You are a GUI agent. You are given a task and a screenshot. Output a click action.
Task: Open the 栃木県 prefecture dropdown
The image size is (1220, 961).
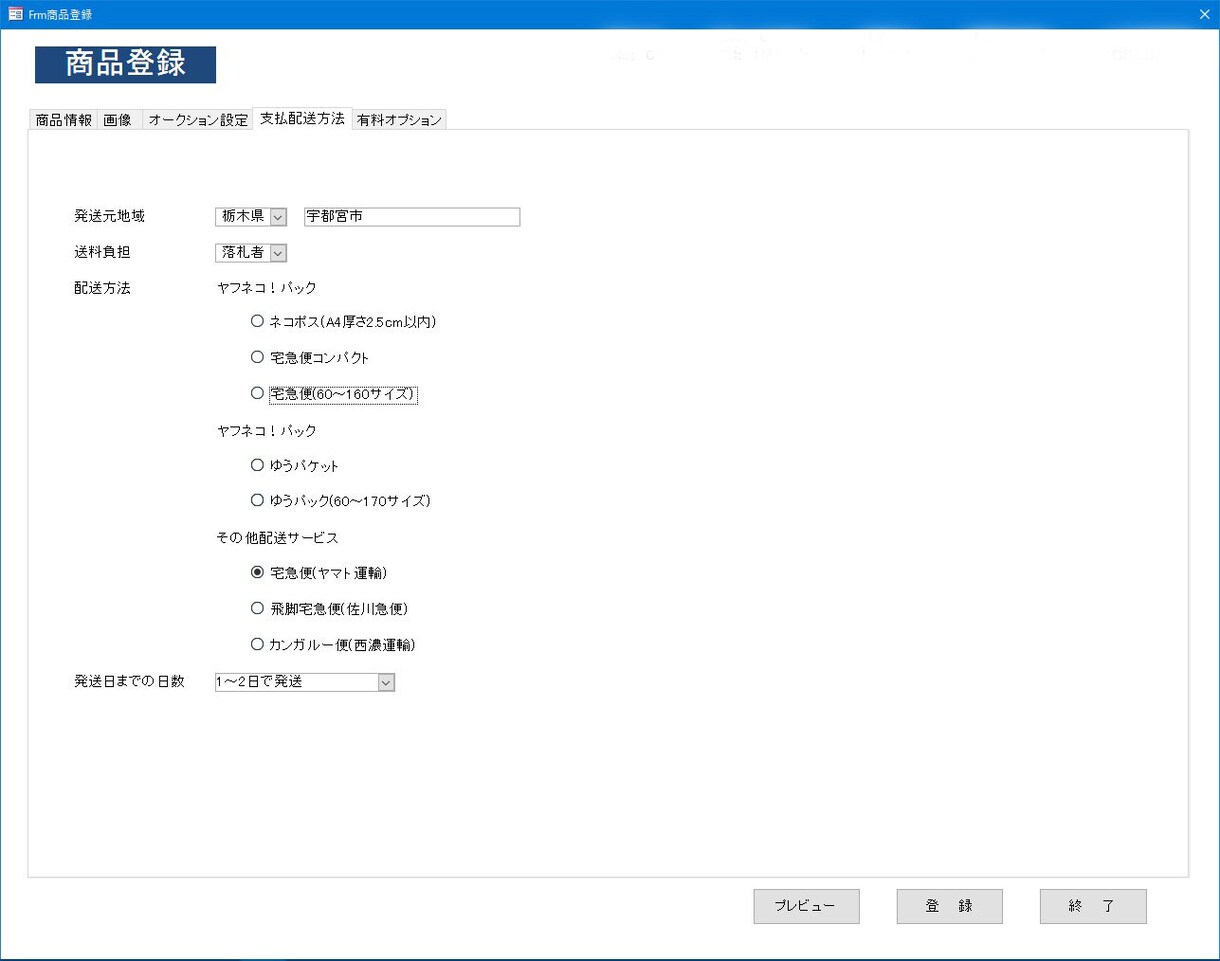[x=278, y=216]
